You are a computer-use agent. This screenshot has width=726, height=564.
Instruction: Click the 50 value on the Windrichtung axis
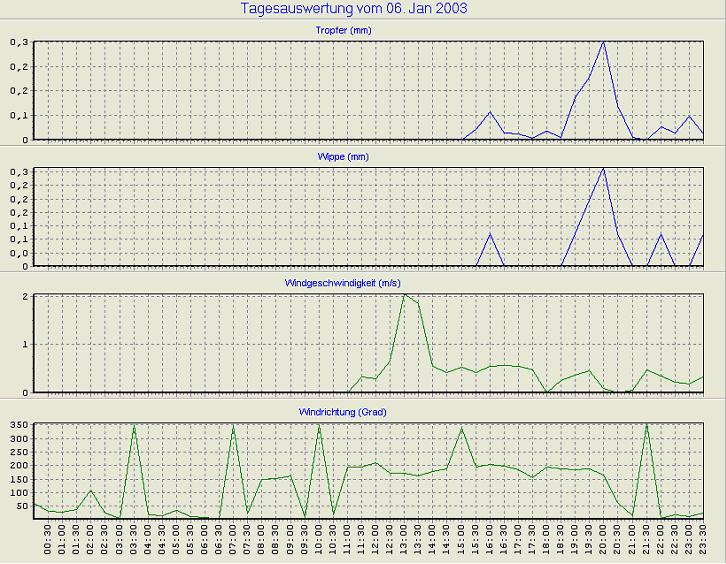(x=23, y=505)
